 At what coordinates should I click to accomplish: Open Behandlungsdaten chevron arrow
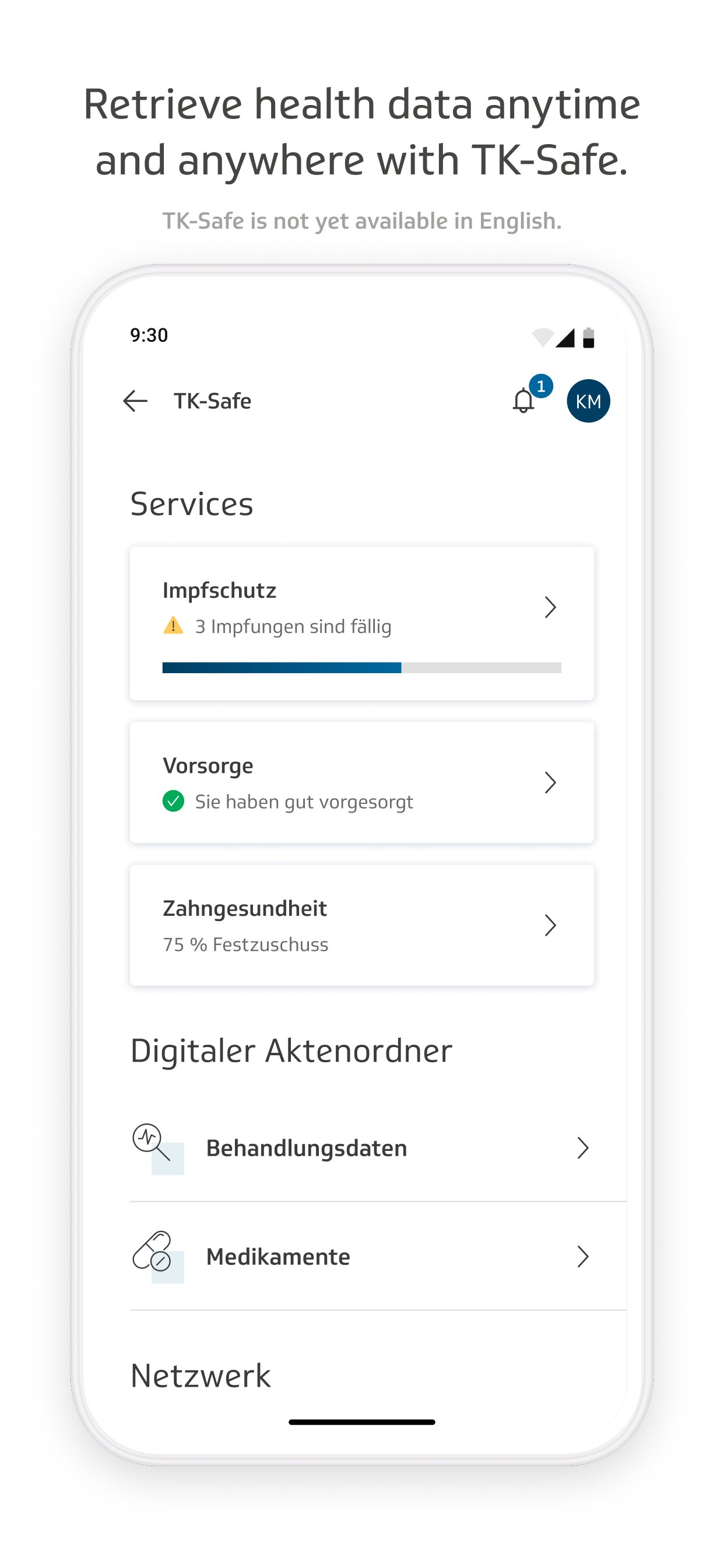[583, 1148]
